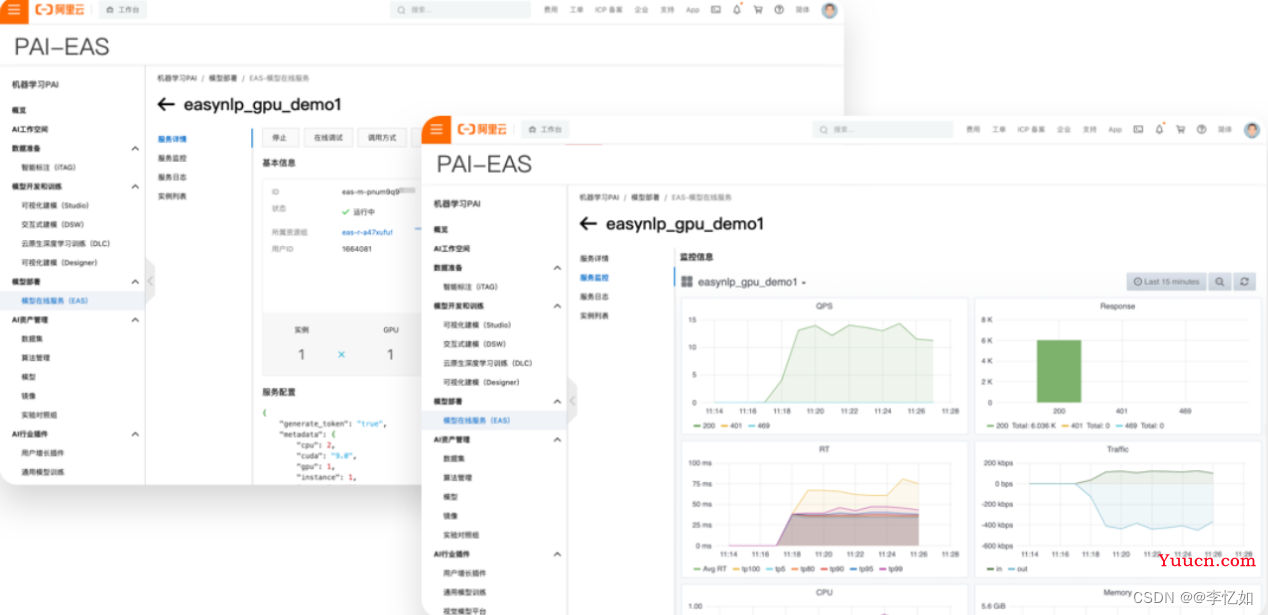Image resolution: width=1268 pixels, height=615 pixels.
Task: Toggle the 200 series in QPS chart legend
Action: 703,425
